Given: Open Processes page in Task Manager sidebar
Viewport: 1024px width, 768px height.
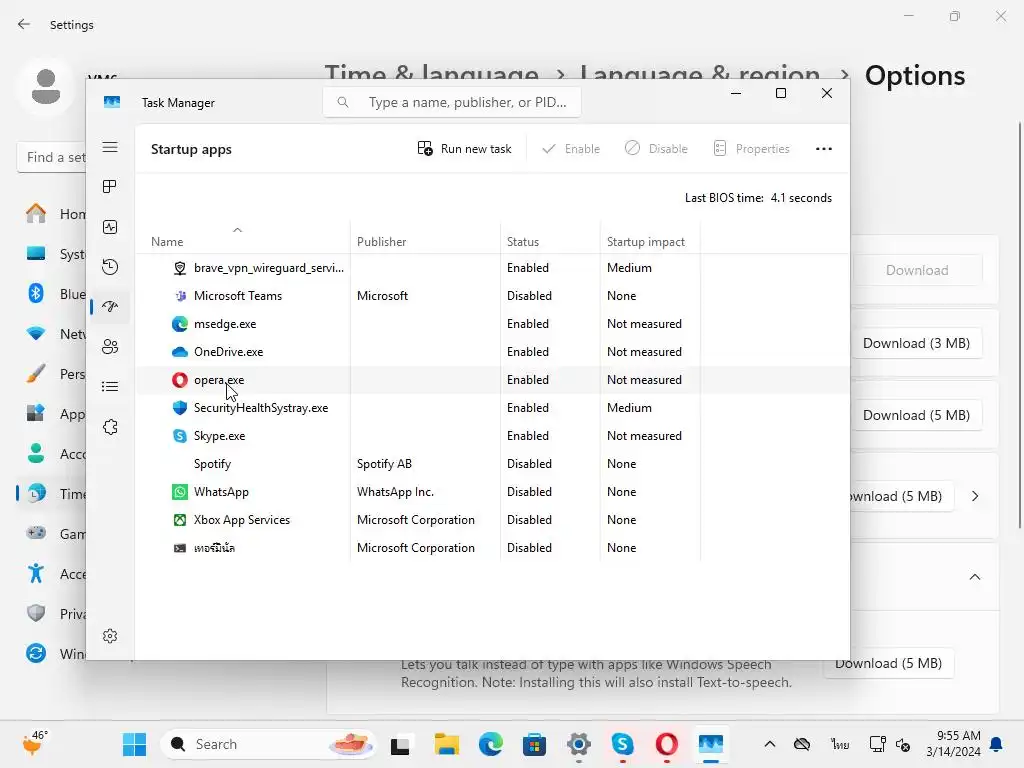Looking at the screenshot, I should tap(110, 187).
